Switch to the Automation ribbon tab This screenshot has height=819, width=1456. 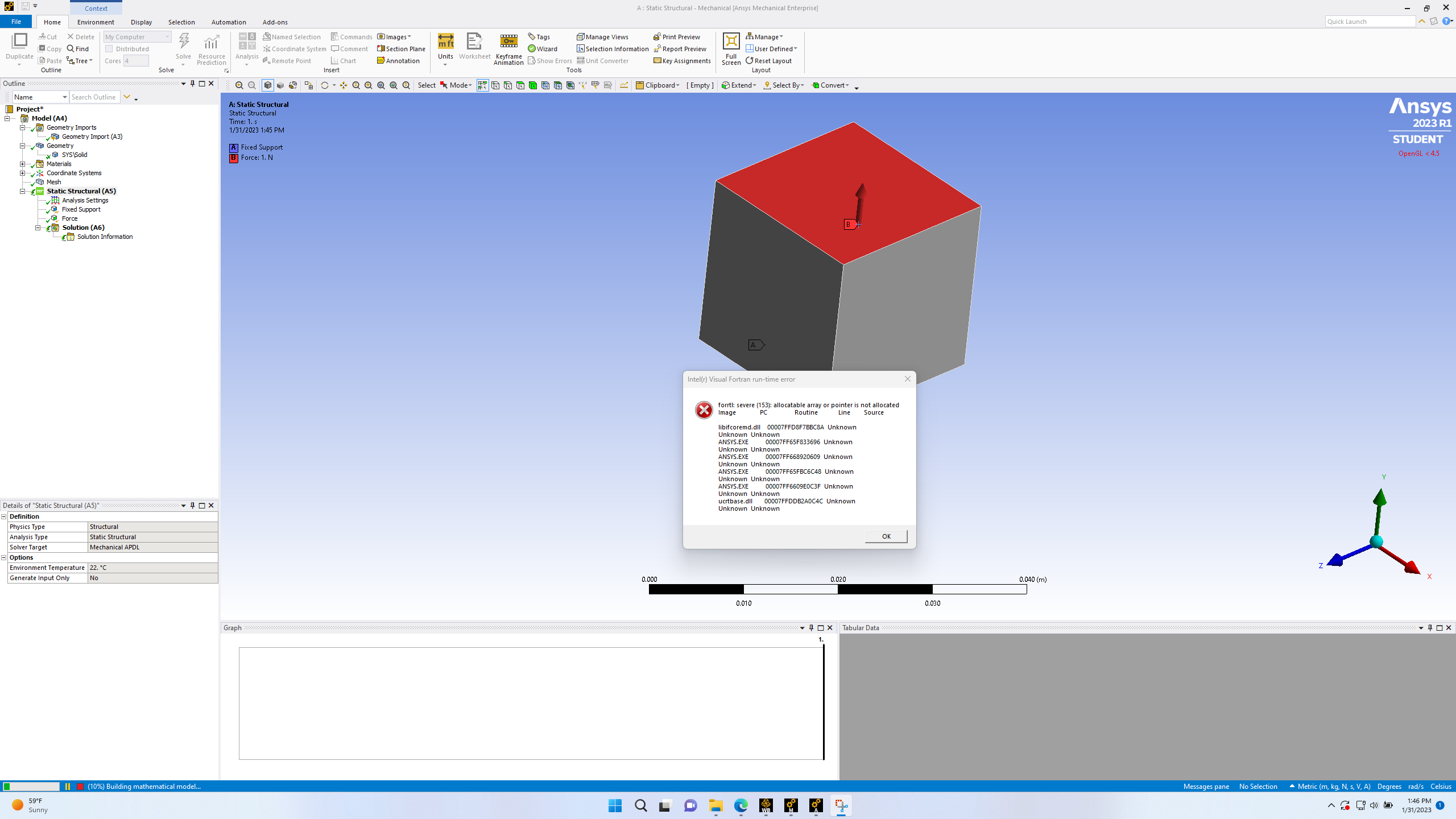click(229, 22)
